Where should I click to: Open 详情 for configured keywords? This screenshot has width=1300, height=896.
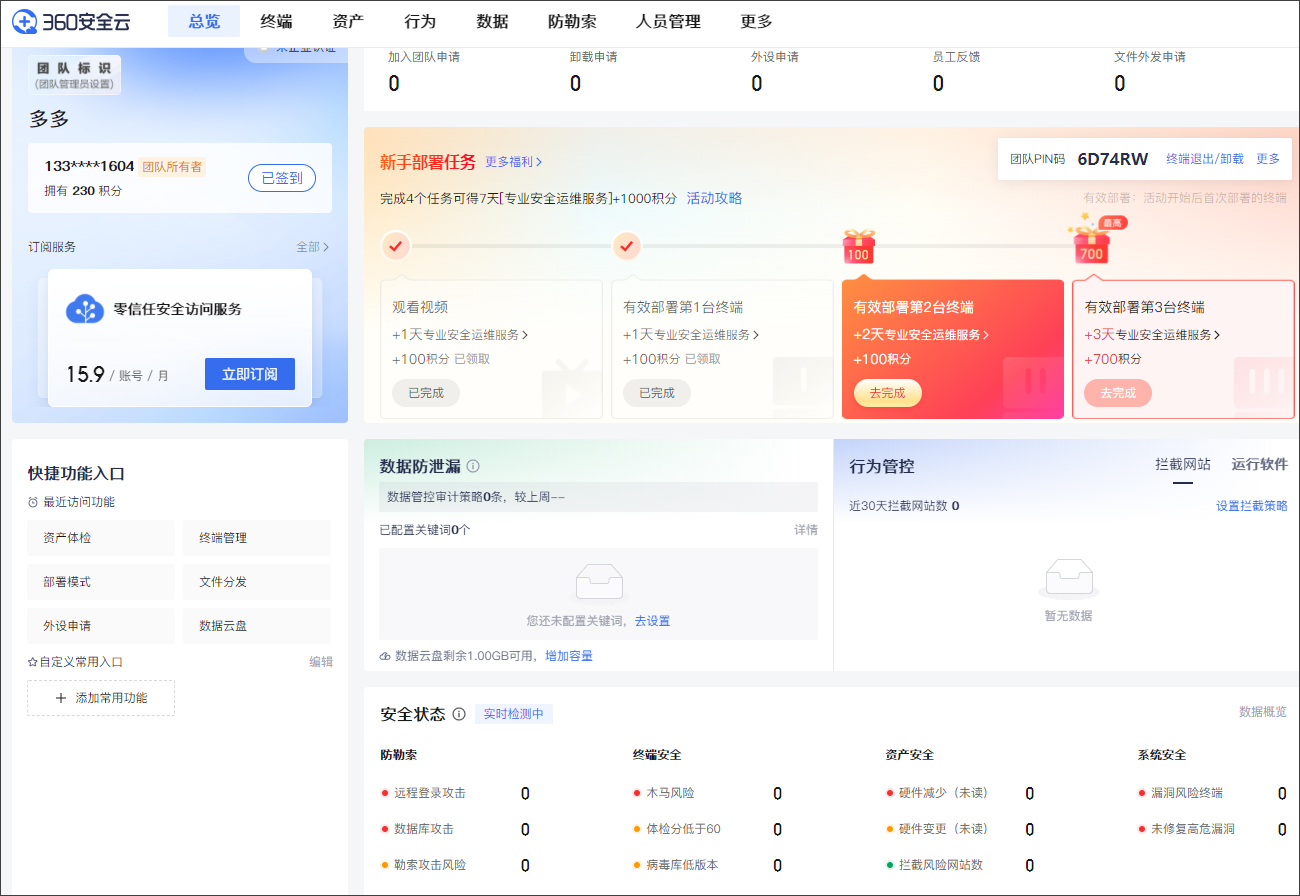pos(806,530)
